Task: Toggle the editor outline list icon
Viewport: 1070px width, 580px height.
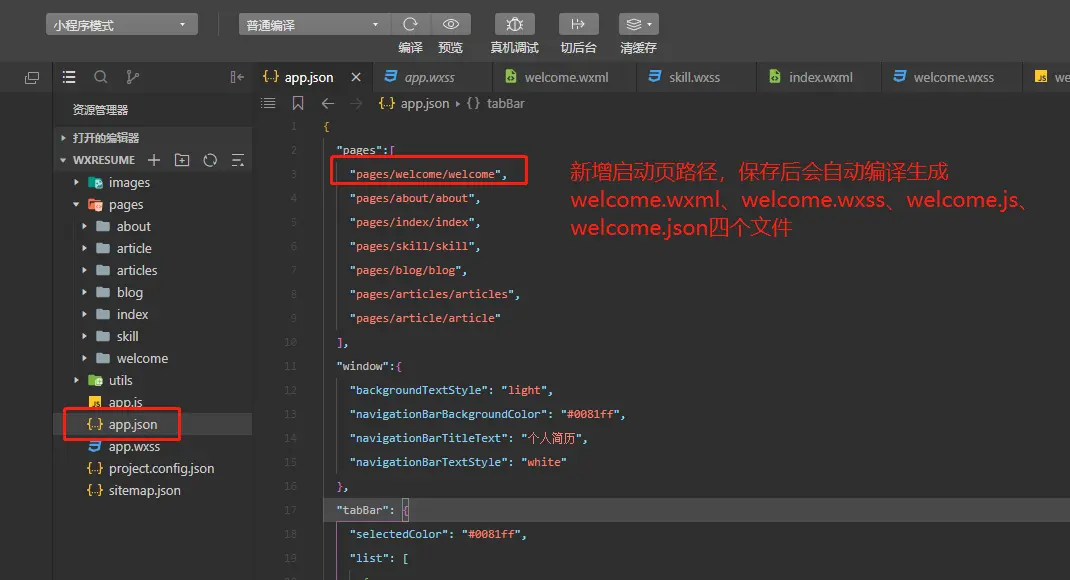Action: coord(268,103)
